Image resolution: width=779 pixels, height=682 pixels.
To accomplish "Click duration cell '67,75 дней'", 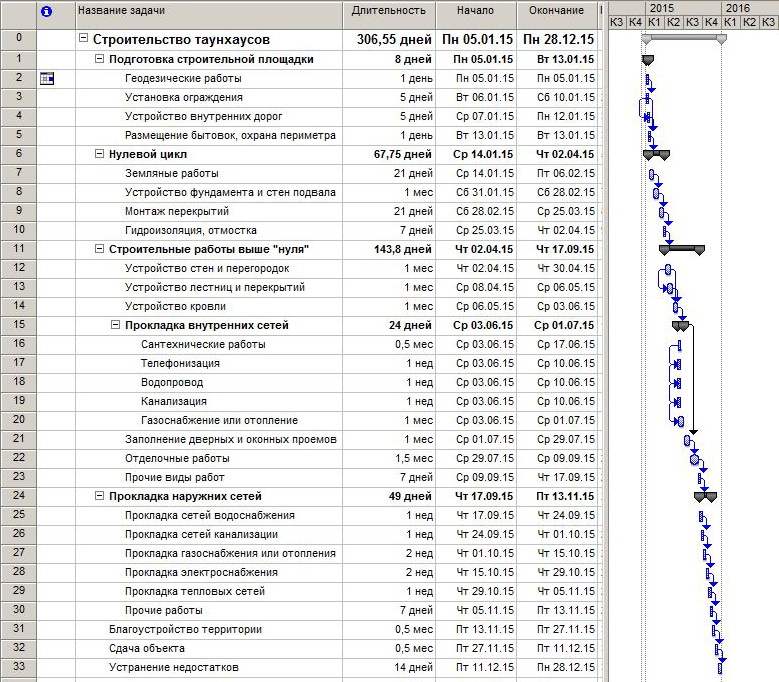I will click(389, 154).
